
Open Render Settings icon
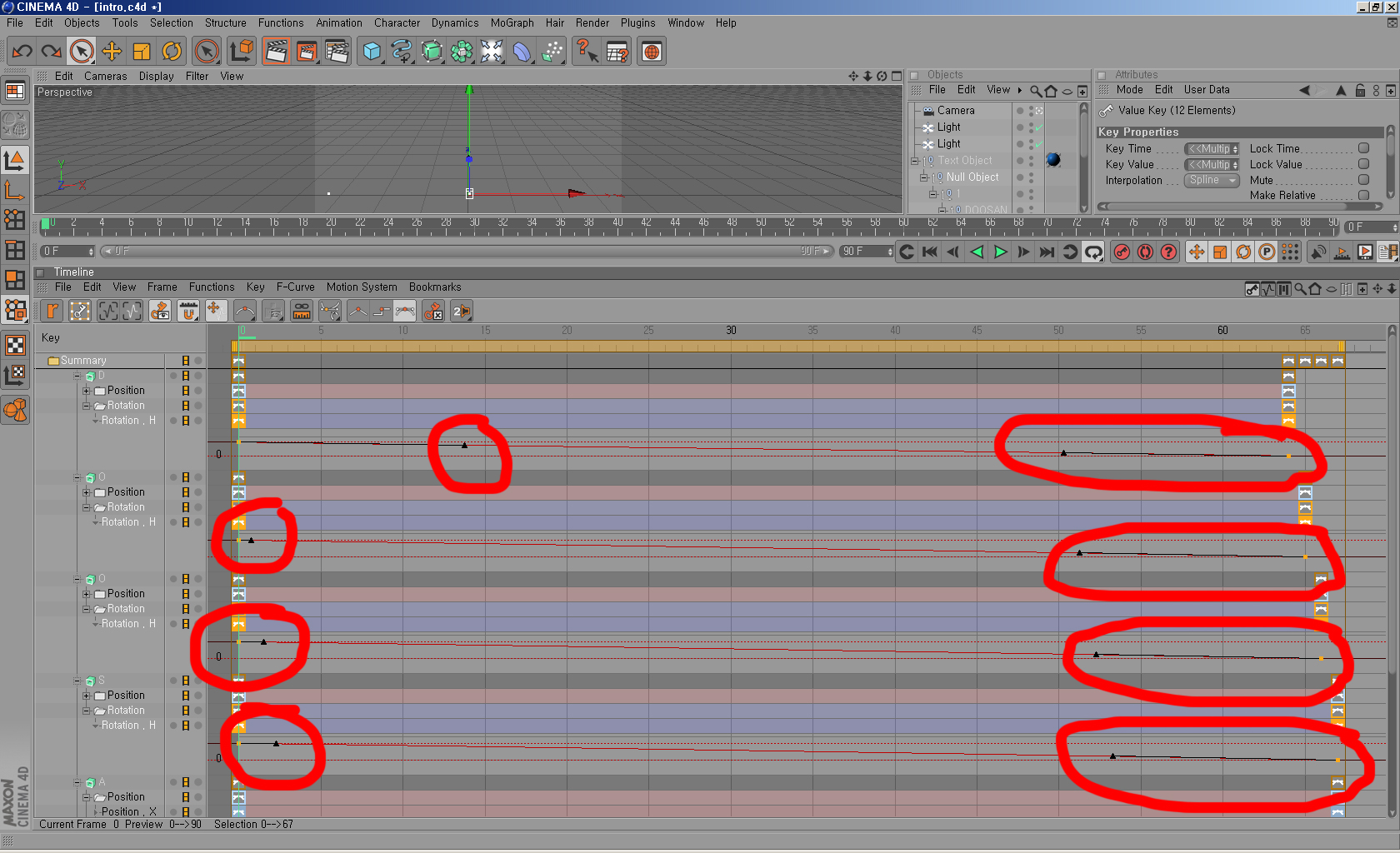pos(337,52)
